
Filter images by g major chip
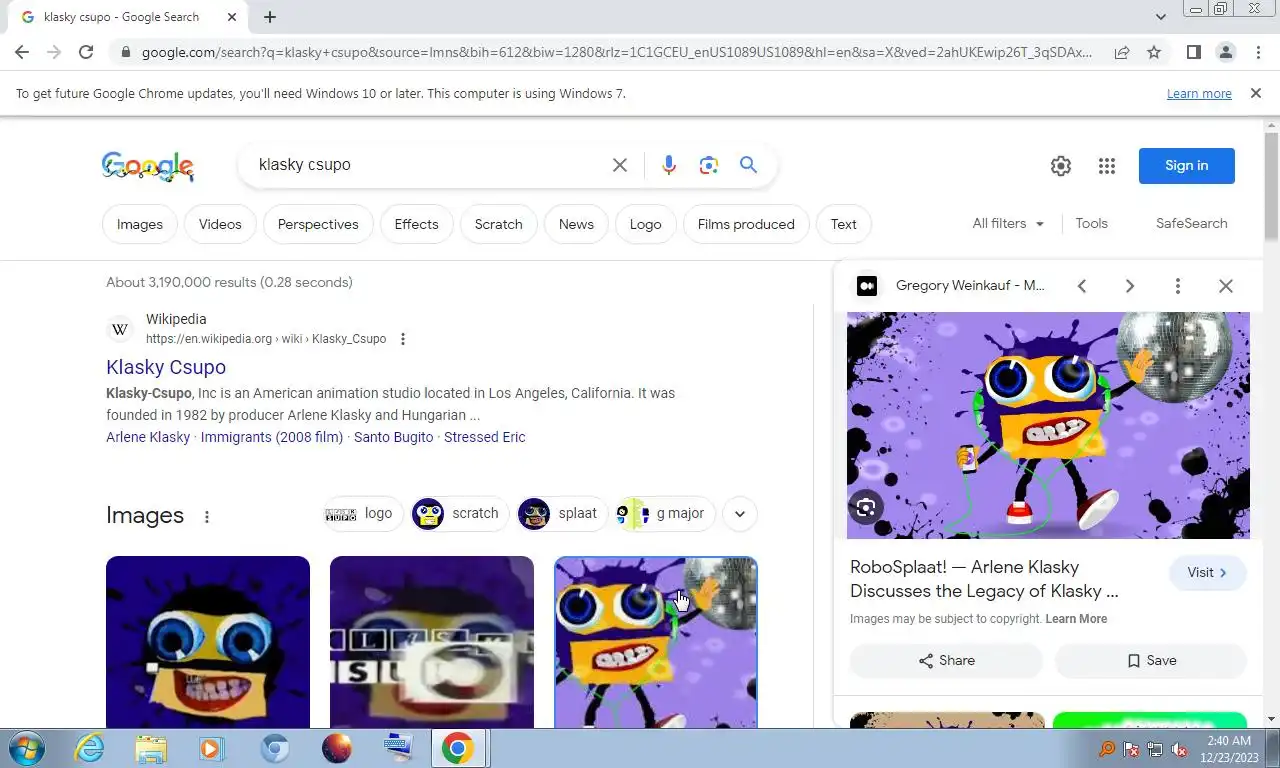pyautogui.click(x=663, y=514)
